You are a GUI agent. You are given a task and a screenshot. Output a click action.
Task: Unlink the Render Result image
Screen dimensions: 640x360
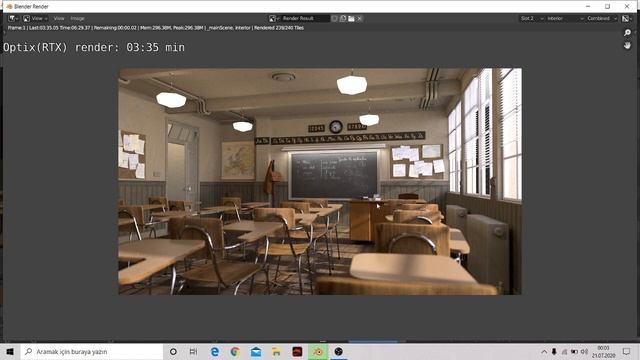tap(360, 18)
